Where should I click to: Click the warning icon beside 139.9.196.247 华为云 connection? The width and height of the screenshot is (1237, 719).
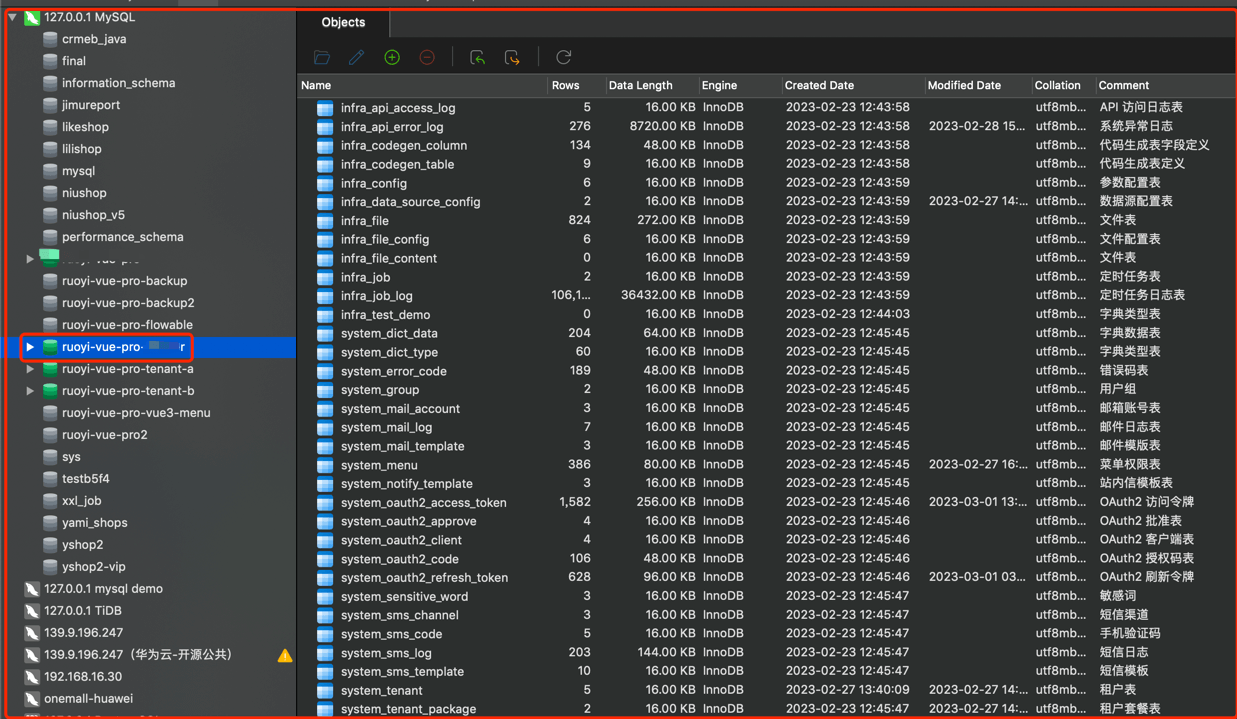click(285, 655)
